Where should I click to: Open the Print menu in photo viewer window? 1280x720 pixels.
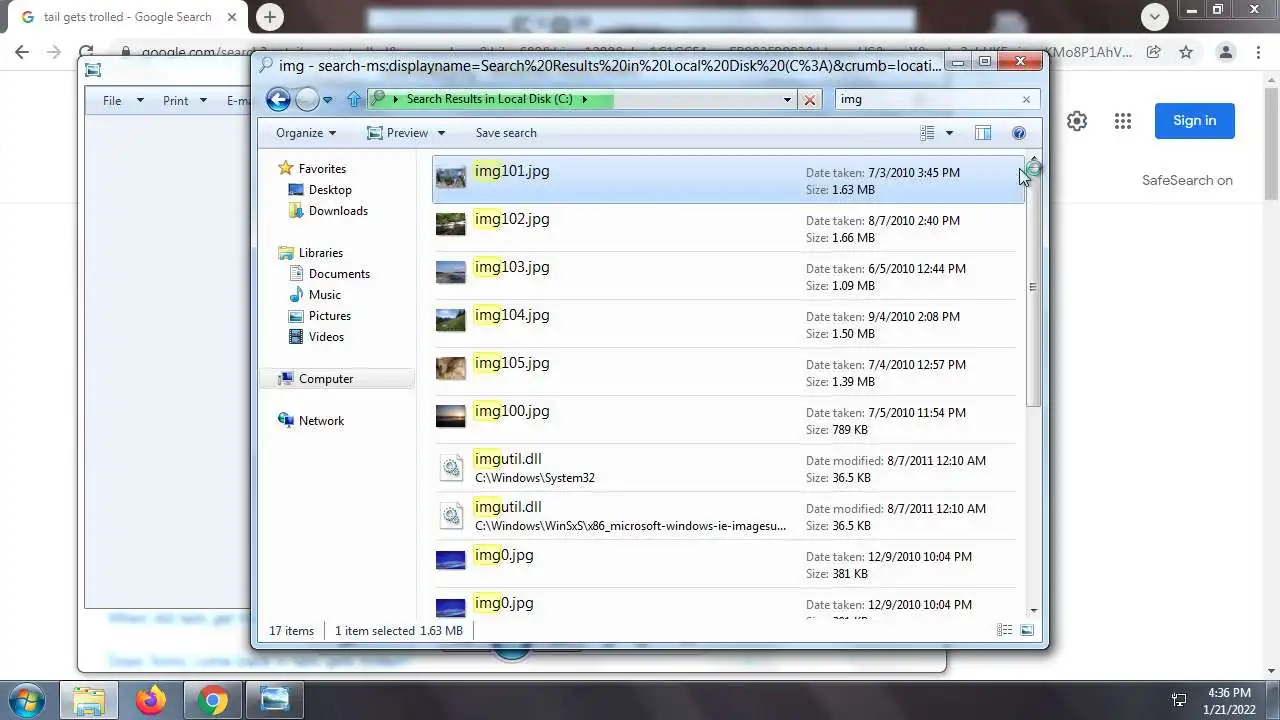[184, 100]
